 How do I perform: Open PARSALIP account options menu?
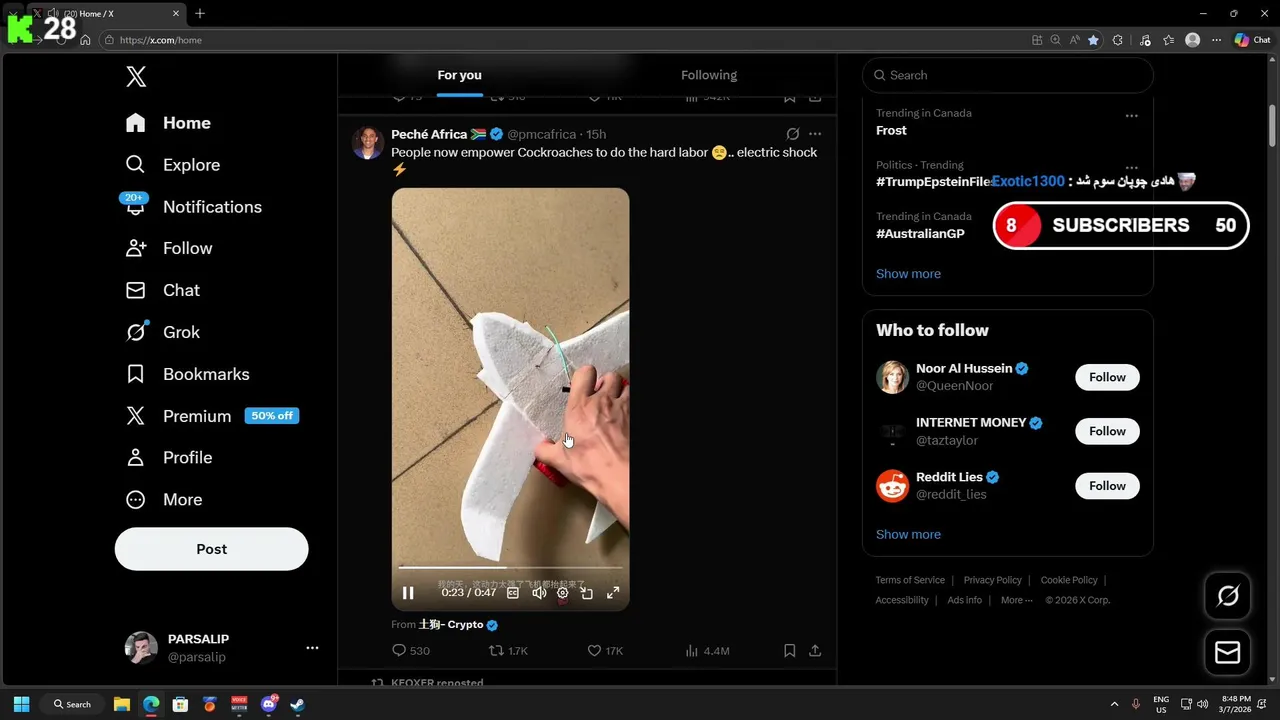[x=312, y=648]
